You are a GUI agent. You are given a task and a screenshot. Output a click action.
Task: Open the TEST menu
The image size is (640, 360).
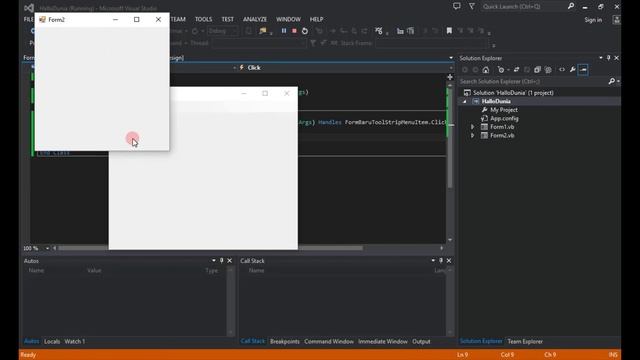228,19
